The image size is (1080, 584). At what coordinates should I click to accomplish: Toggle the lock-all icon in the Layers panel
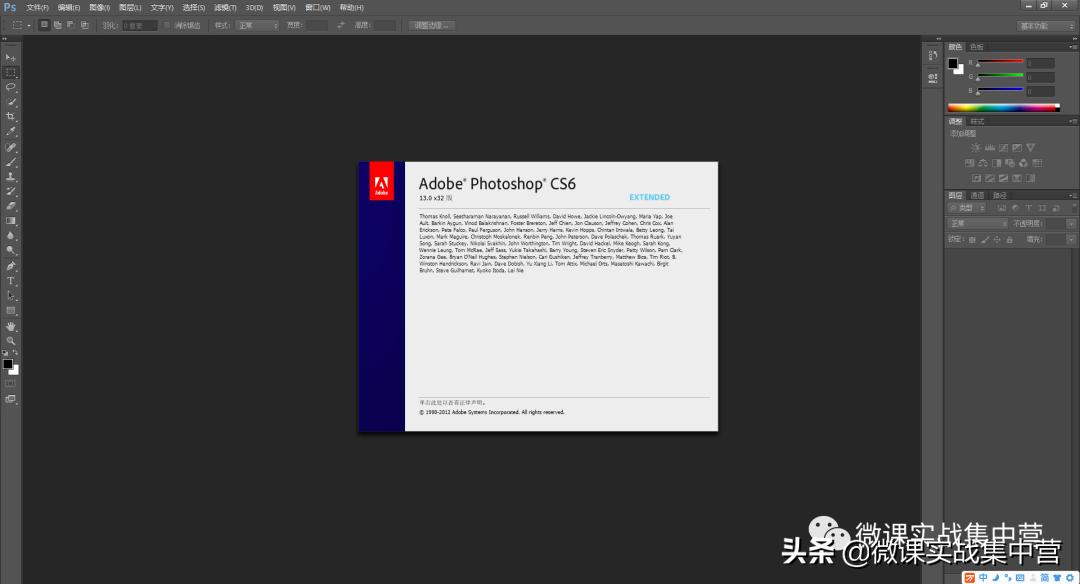pyautogui.click(x=1010, y=238)
